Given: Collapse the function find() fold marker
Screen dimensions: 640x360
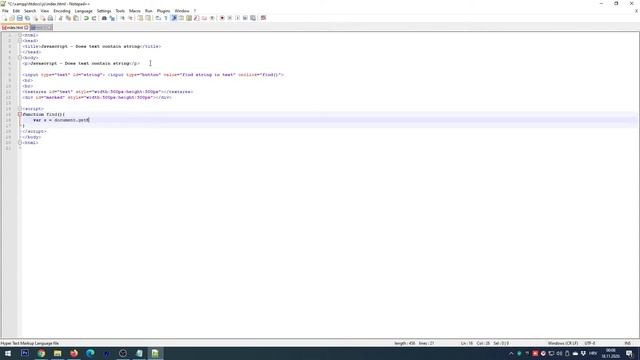Looking at the screenshot, I should 20,114.
